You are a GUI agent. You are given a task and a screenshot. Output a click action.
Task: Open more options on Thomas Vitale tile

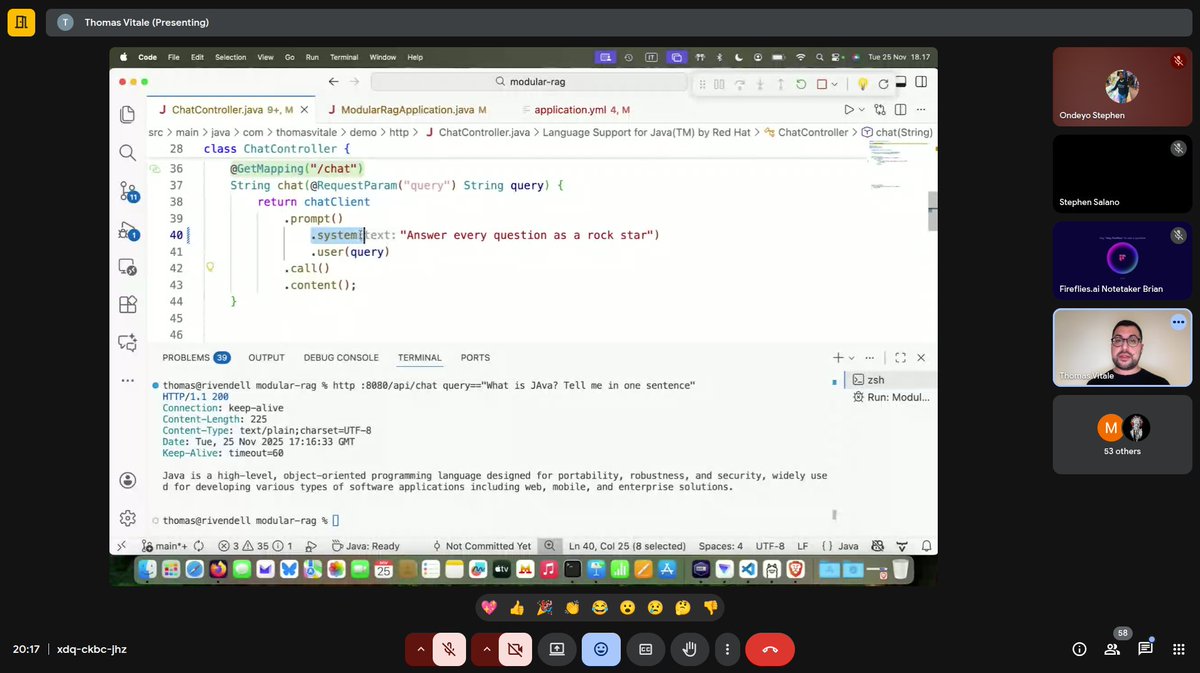tap(1178, 322)
